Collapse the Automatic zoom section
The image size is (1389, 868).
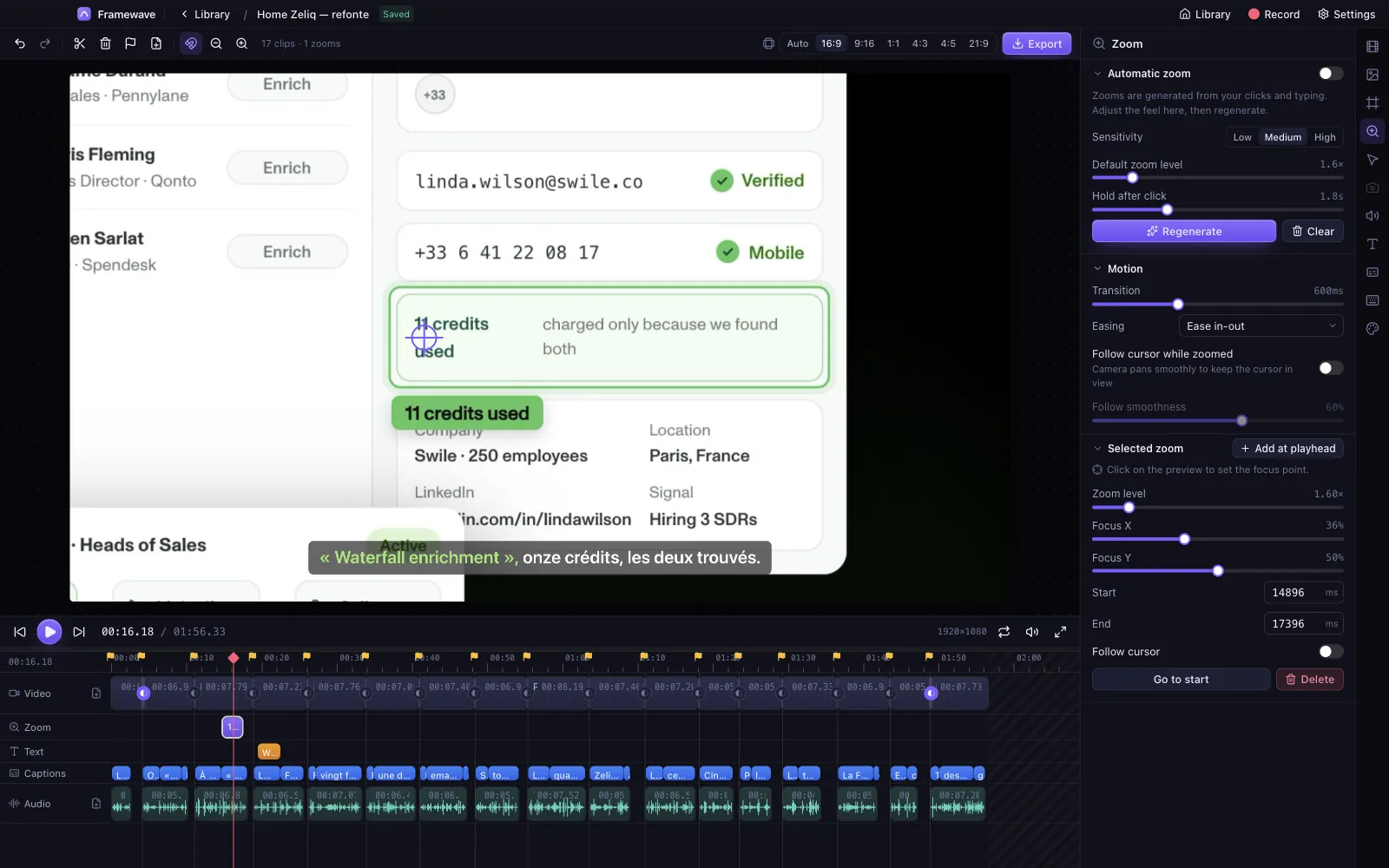tap(1097, 74)
